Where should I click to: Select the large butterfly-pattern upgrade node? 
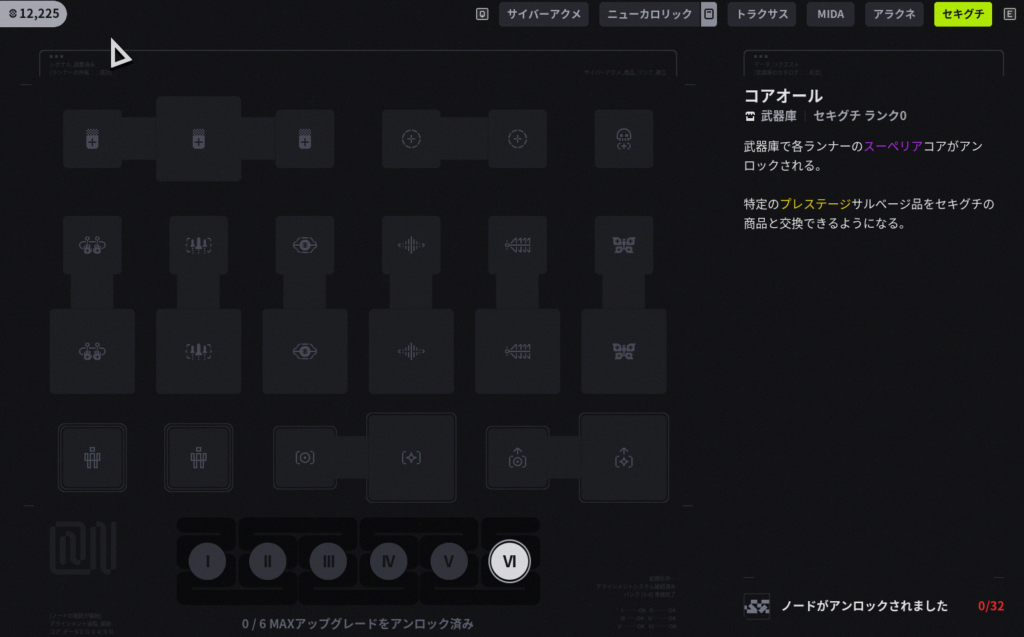coord(624,351)
